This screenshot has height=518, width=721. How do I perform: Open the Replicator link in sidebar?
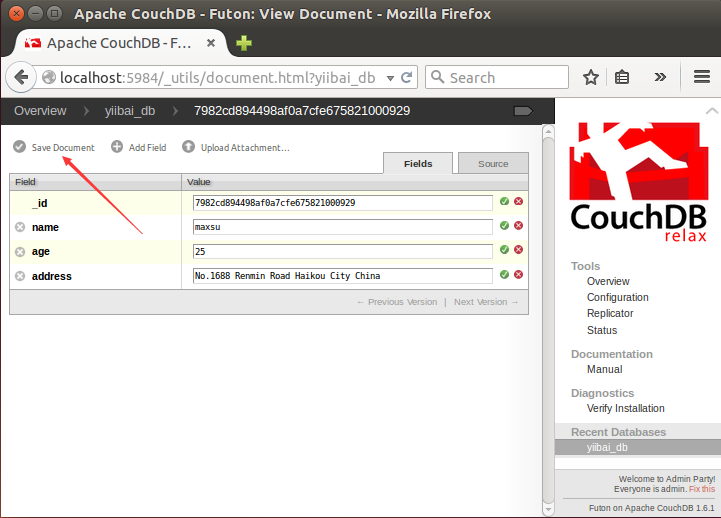(x=610, y=313)
